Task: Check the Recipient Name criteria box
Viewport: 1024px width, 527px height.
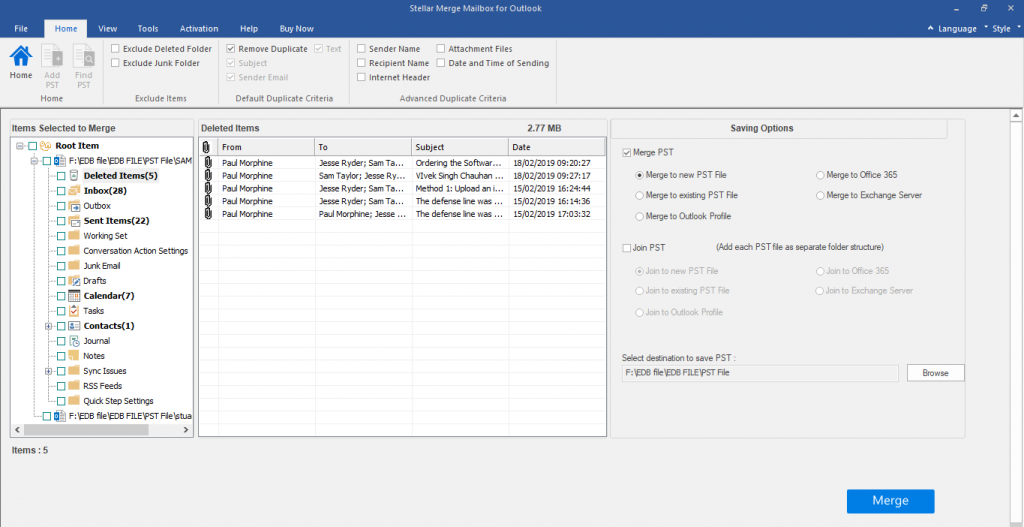Action: point(361,63)
